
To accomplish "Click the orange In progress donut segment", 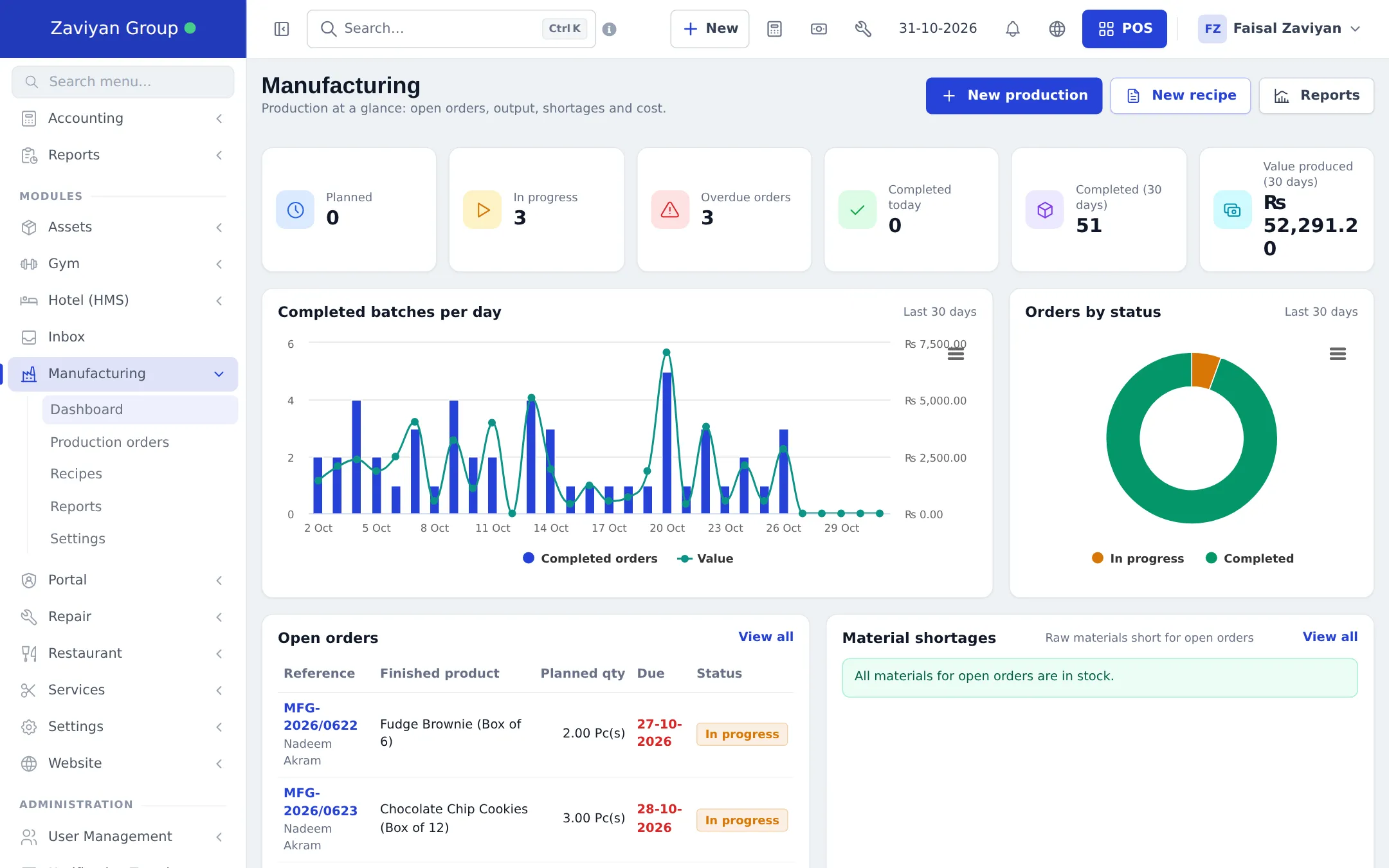I will tap(1204, 370).
